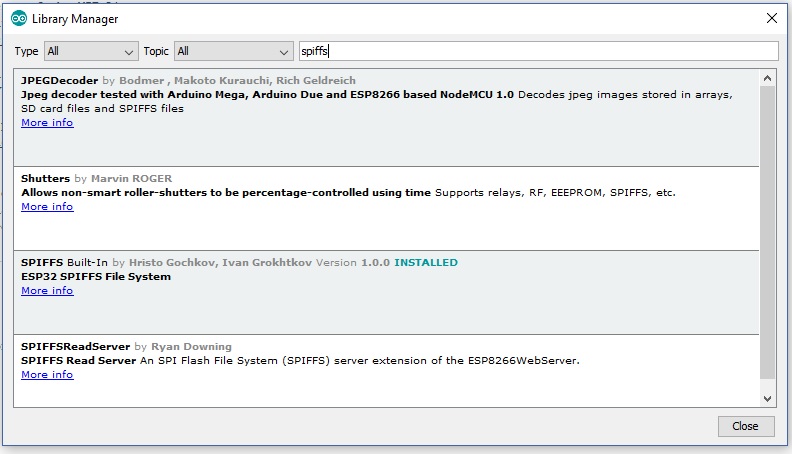Click authors Hristo Gochkov, Ivan Grokhtkov
Screen dimensions: 792x454
[x=220, y=263]
